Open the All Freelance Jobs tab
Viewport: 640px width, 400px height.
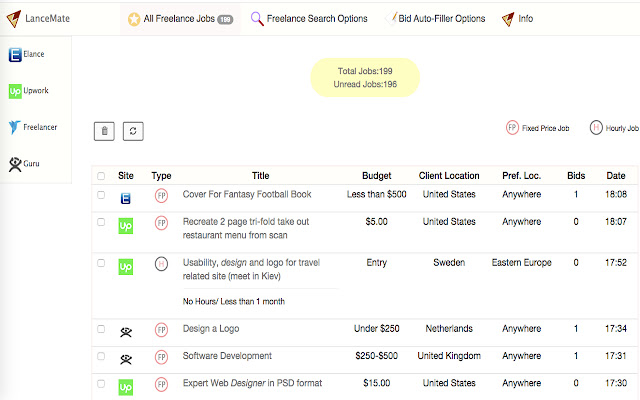180,18
